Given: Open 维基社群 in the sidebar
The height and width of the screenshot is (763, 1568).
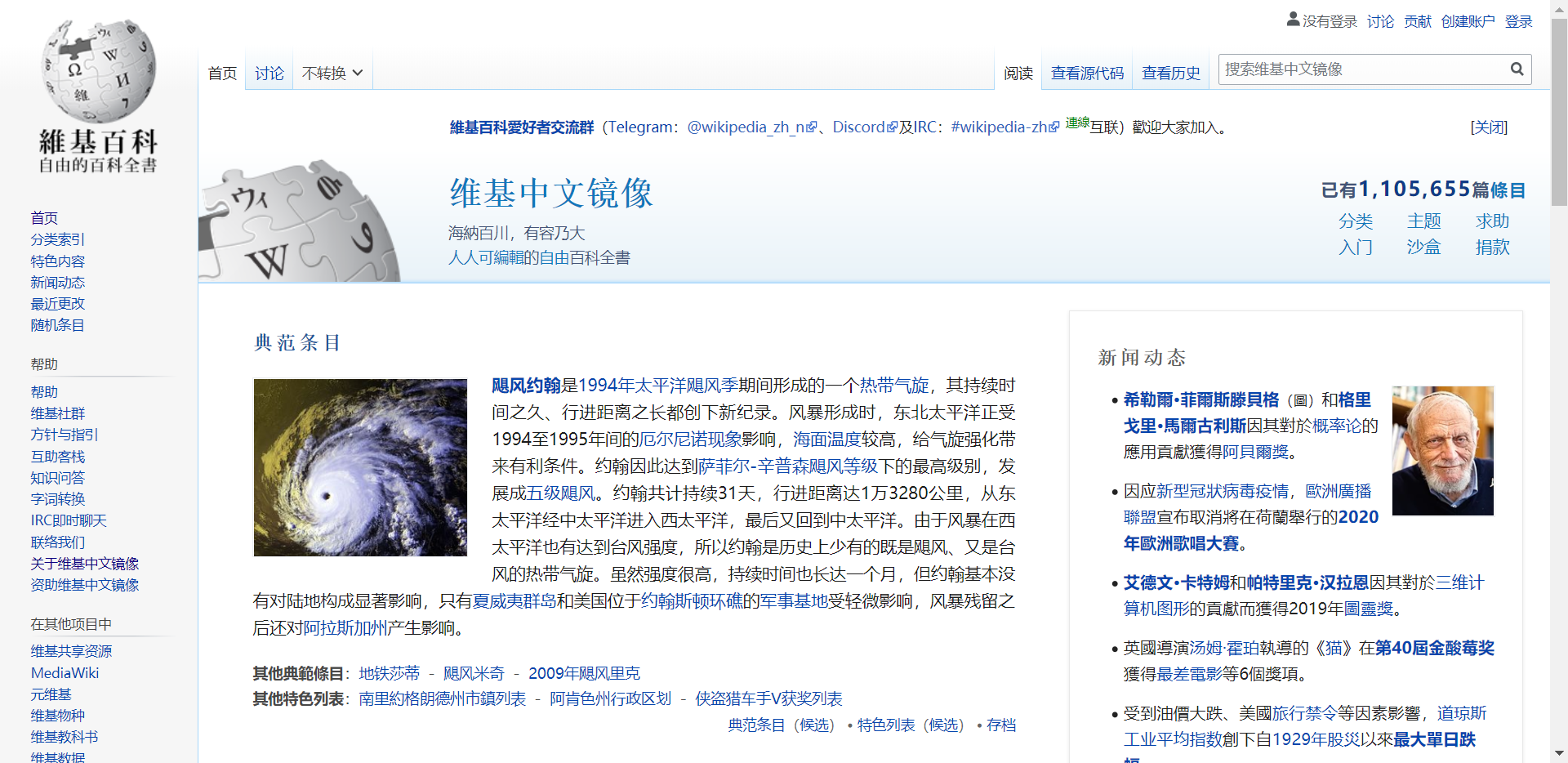Looking at the screenshot, I should (57, 413).
